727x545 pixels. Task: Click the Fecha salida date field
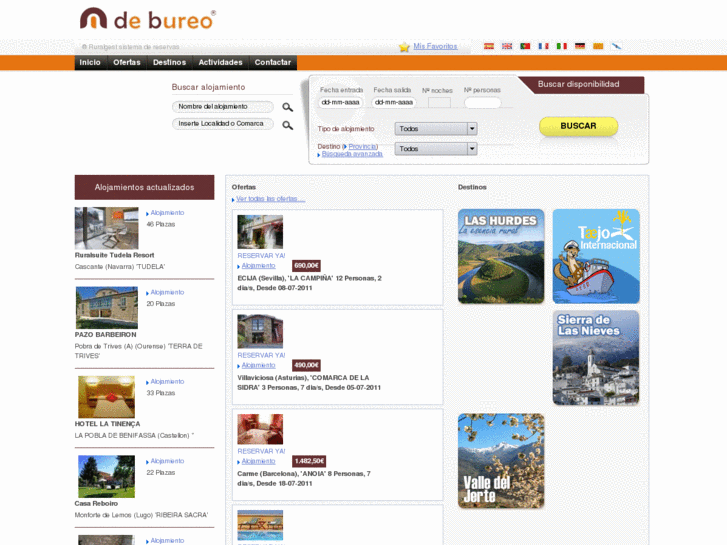[394, 103]
